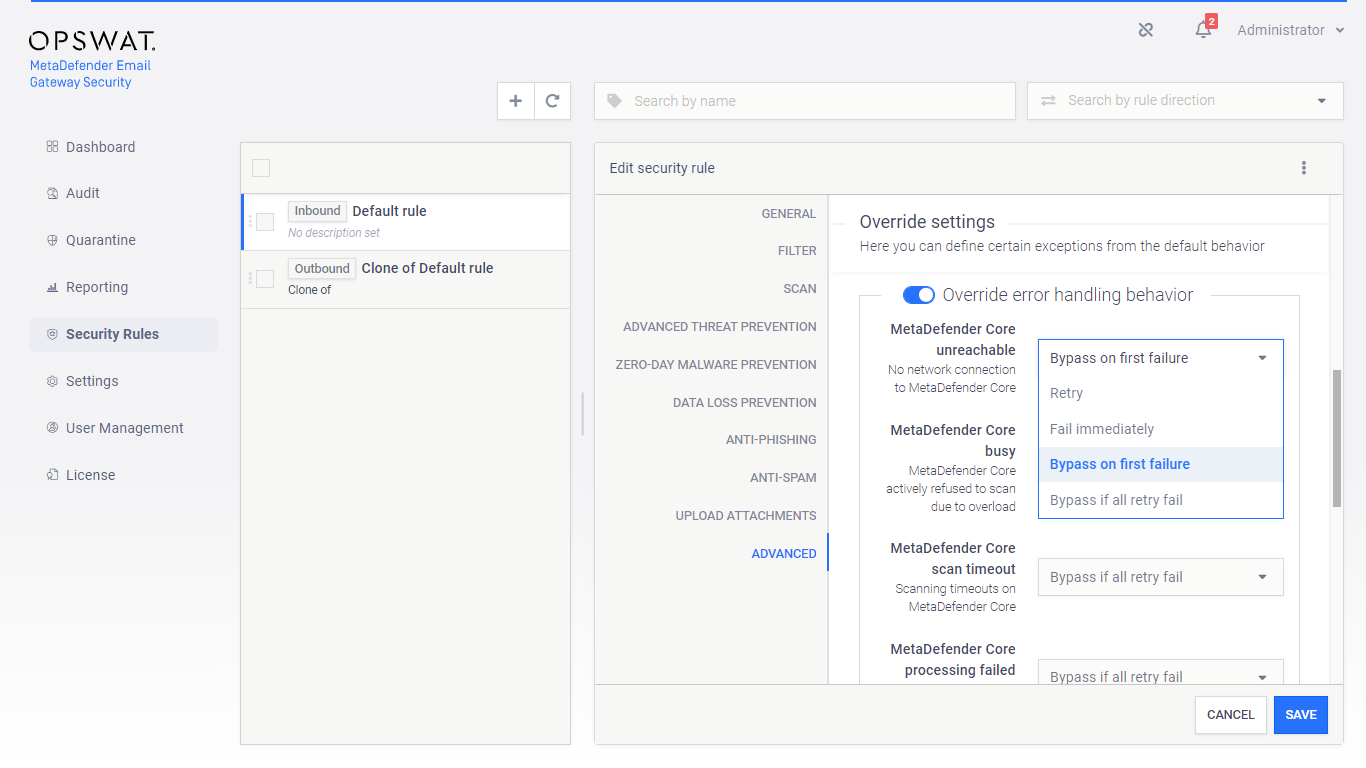This screenshot has width=1366, height=768.
Task: Add a new security rule with plus icon
Action: pyautogui.click(x=516, y=101)
